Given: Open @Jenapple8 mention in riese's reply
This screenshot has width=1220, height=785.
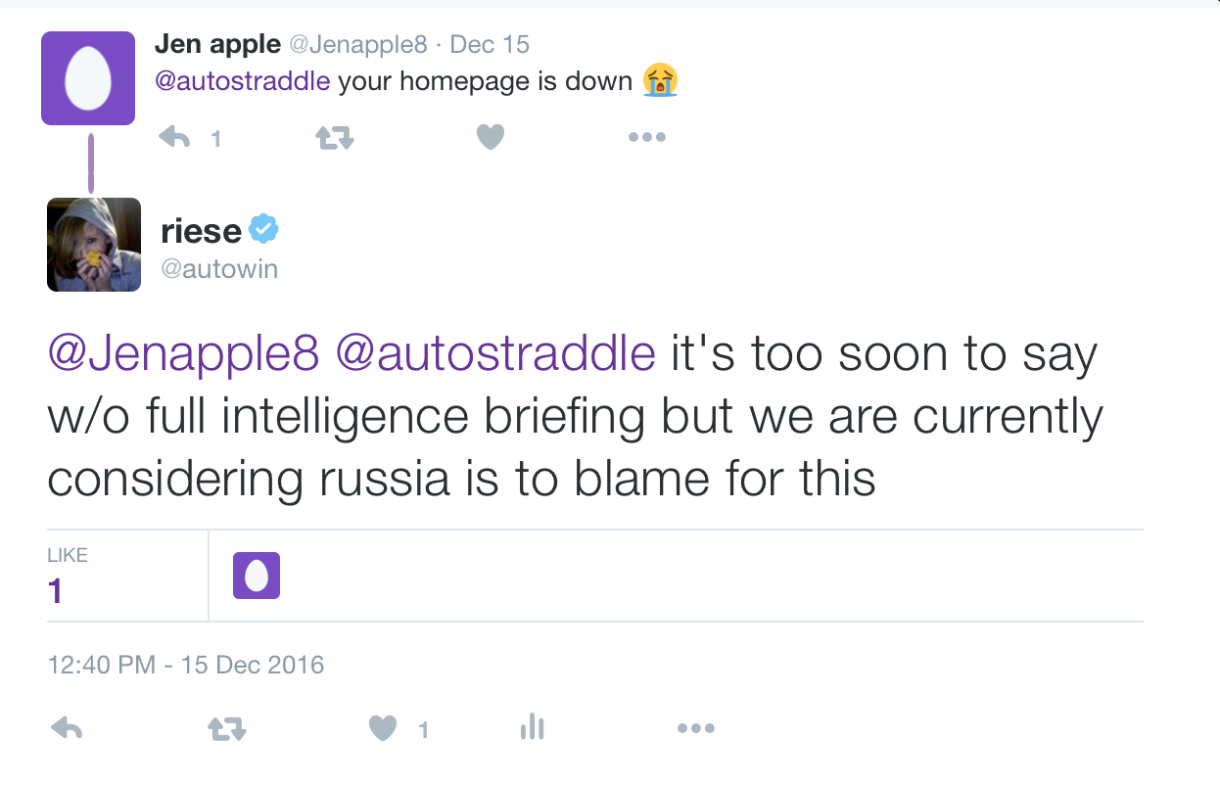Looking at the screenshot, I should 183,355.
